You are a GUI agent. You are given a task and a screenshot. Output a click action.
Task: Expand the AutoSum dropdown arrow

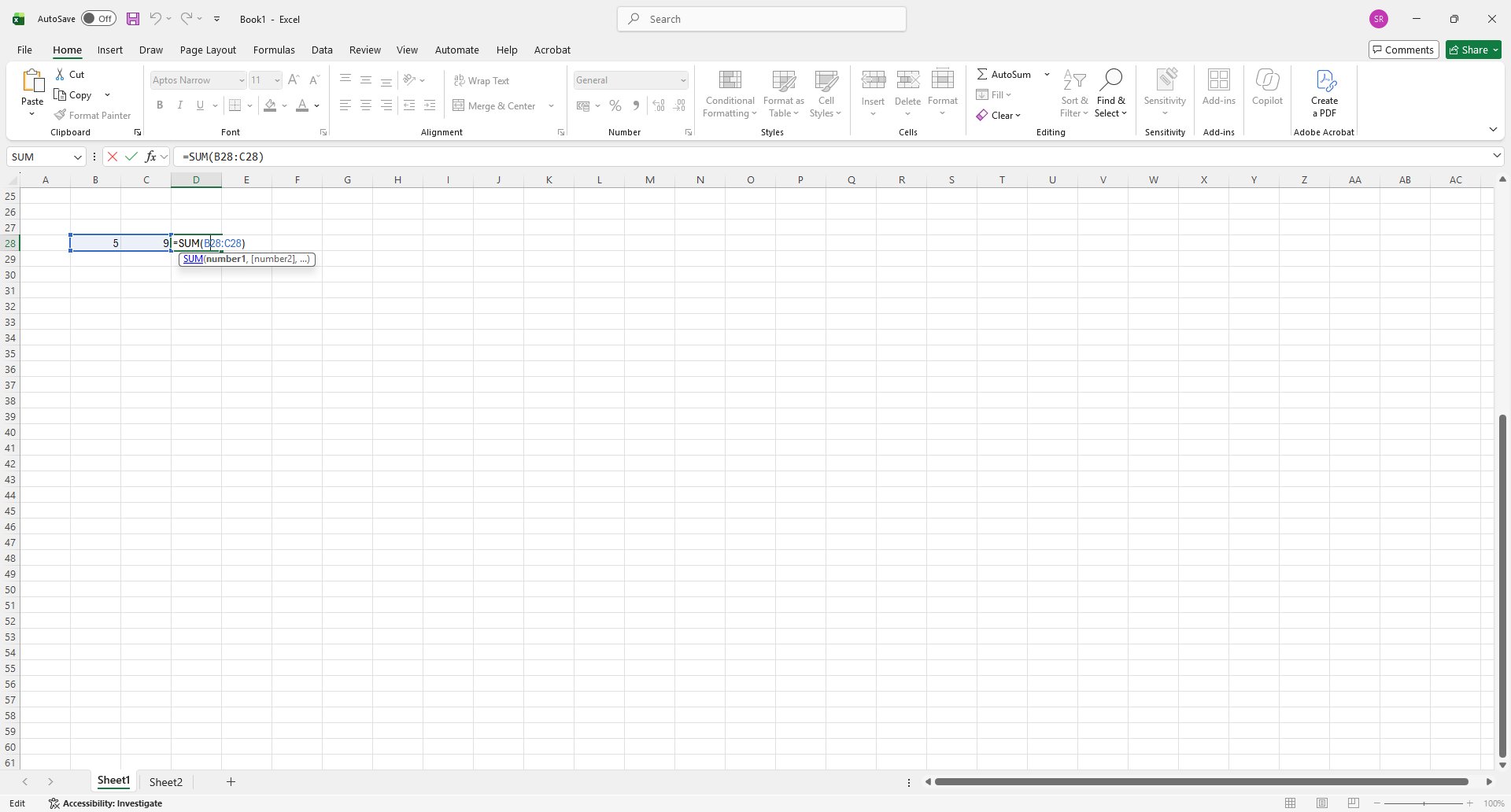pos(1047,74)
